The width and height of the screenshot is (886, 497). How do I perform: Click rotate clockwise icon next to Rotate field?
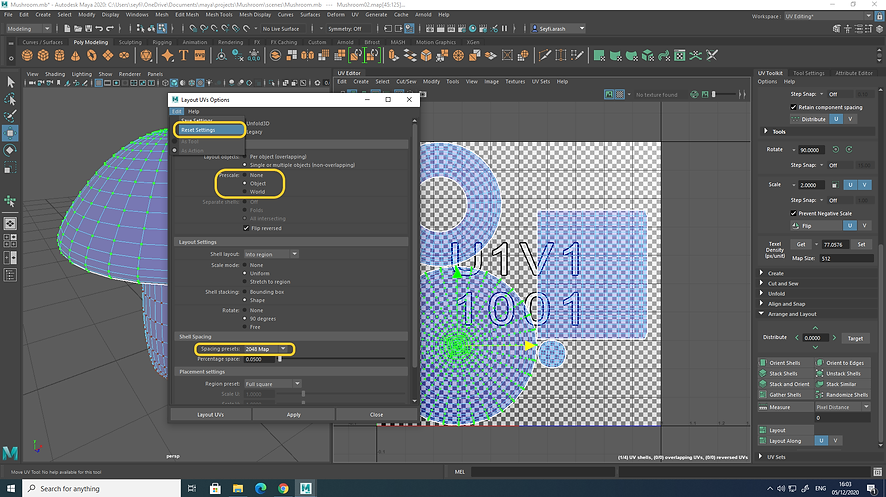tap(849, 150)
